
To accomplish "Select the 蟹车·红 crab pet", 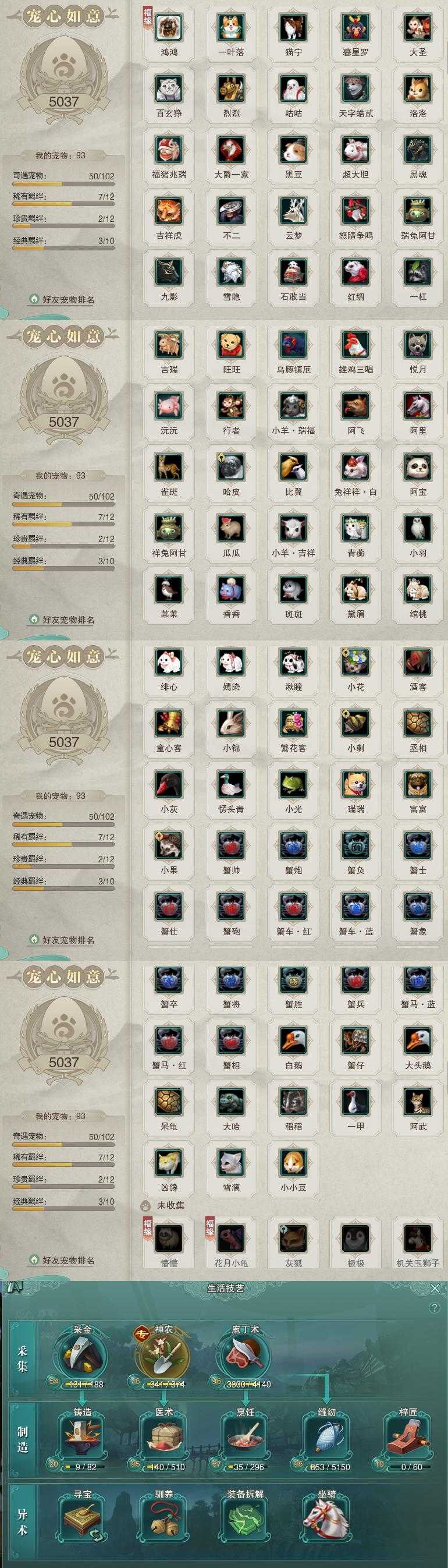I will pyautogui.click(x=294, y=907).
